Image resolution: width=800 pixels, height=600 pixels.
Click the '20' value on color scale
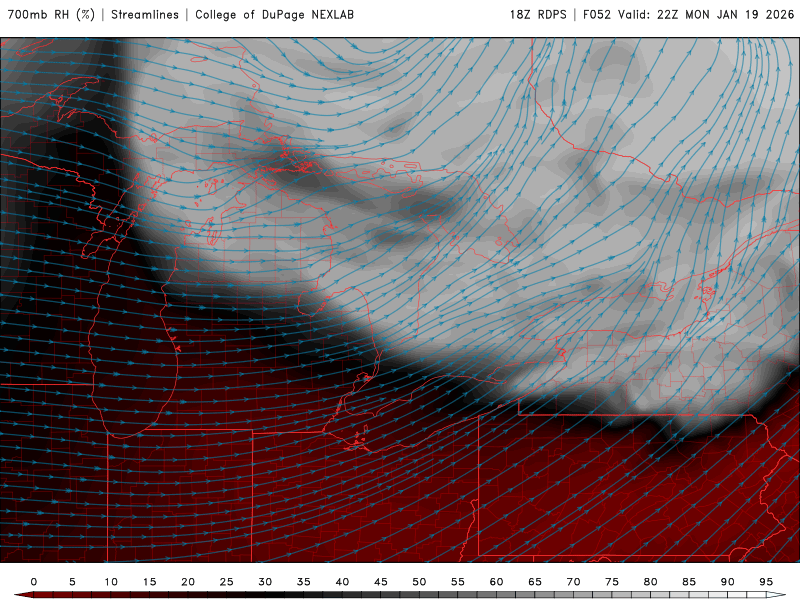click(x=188, y=582)
